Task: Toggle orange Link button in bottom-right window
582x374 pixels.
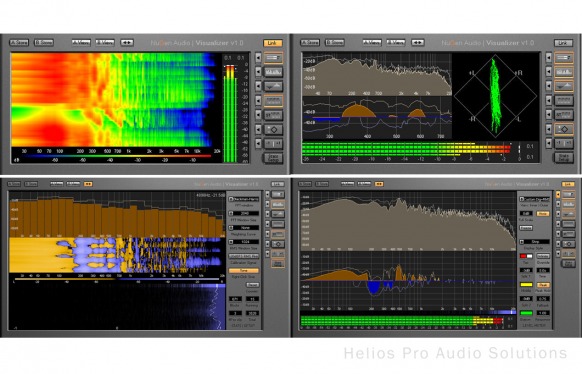Action: 568,184
